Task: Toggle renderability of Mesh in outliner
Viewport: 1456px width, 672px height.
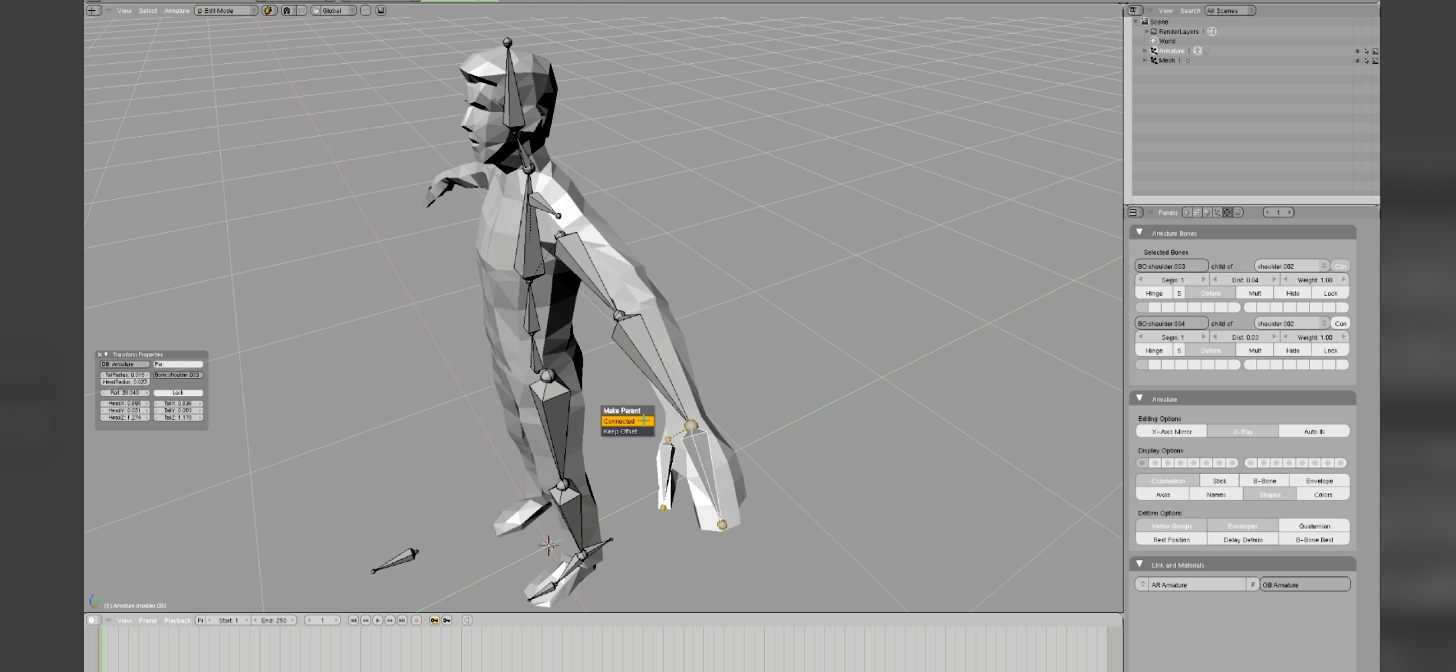Action: click(1376, 60)
